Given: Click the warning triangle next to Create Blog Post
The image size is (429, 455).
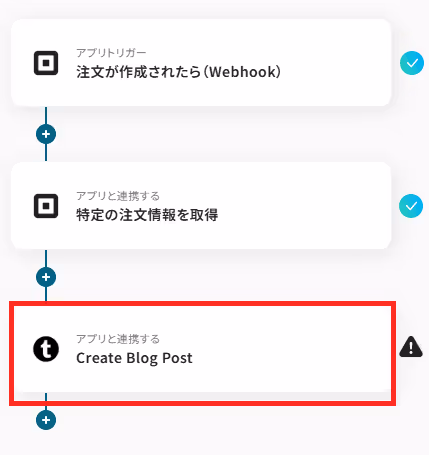Looking at the screenshot, I should (411, 347).
